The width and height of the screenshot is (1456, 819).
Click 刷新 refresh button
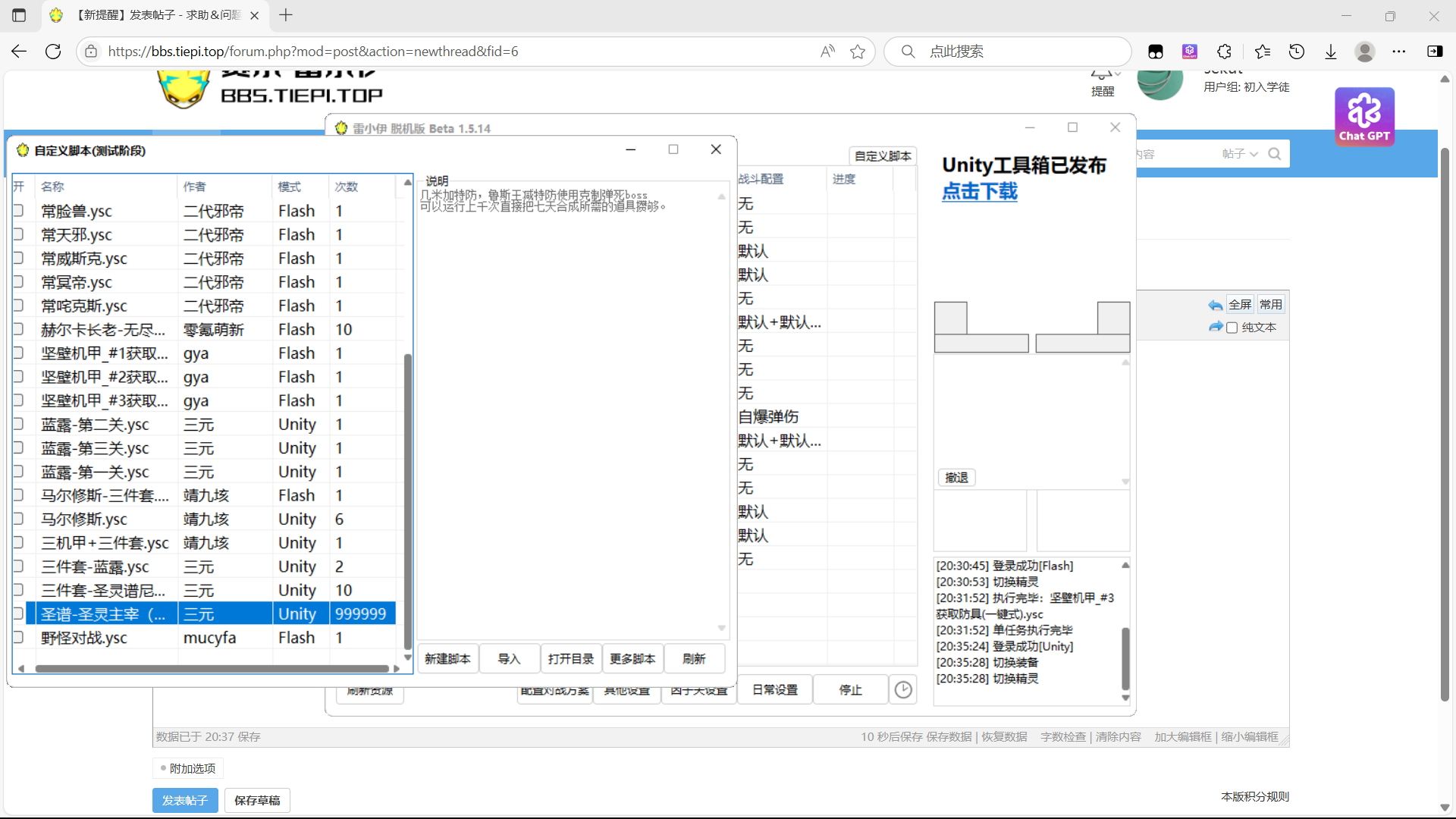tap(694, 659)
